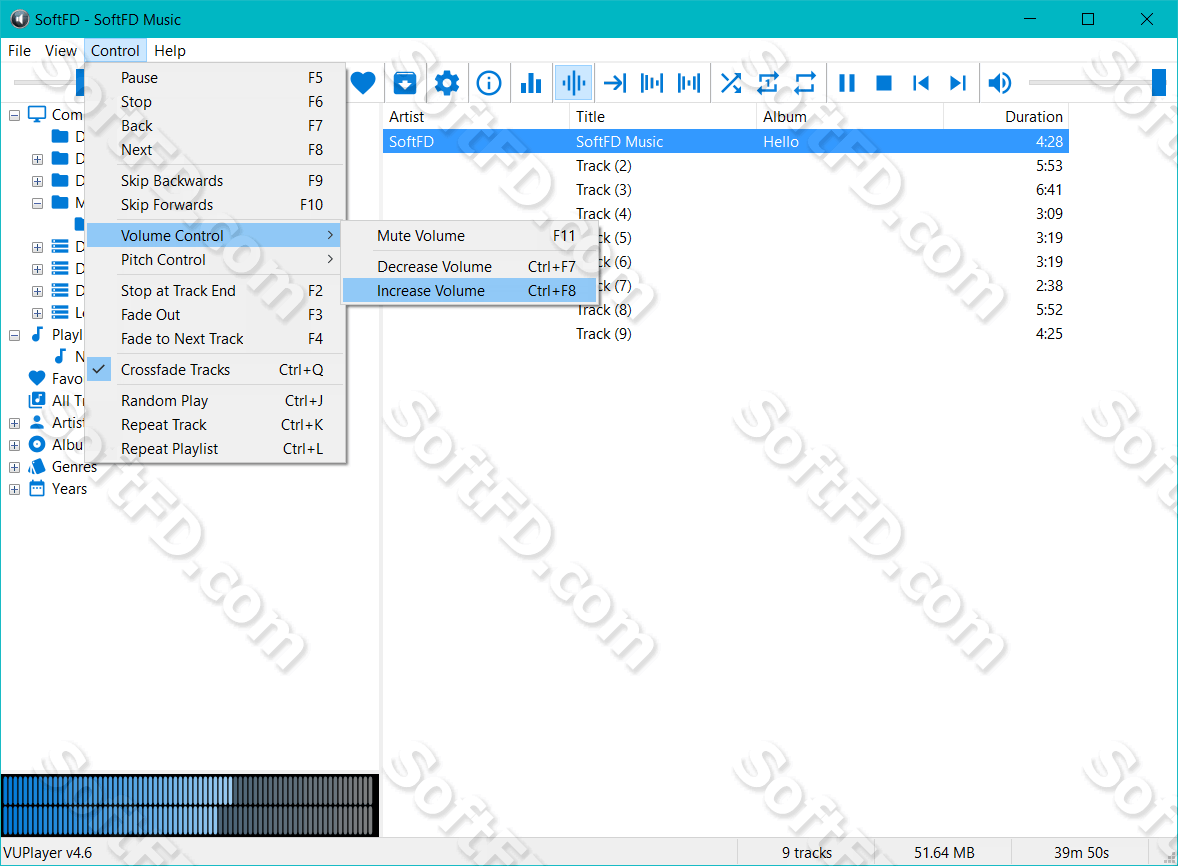Screen dimensions: 1178x866
Task: Go to previous track toolbar button
Action: click(920, 83)
